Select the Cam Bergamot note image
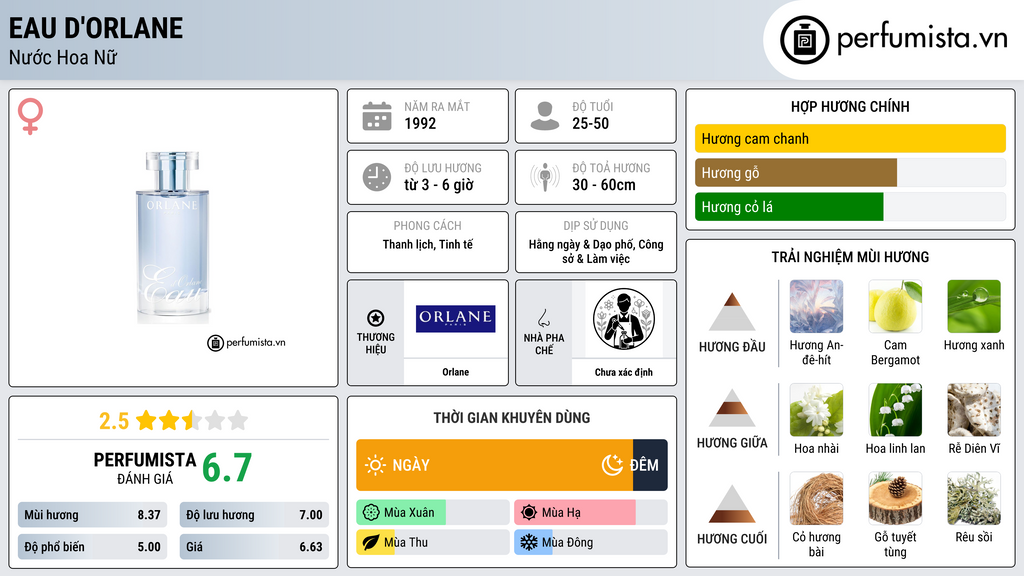 (x=895, y=306)
